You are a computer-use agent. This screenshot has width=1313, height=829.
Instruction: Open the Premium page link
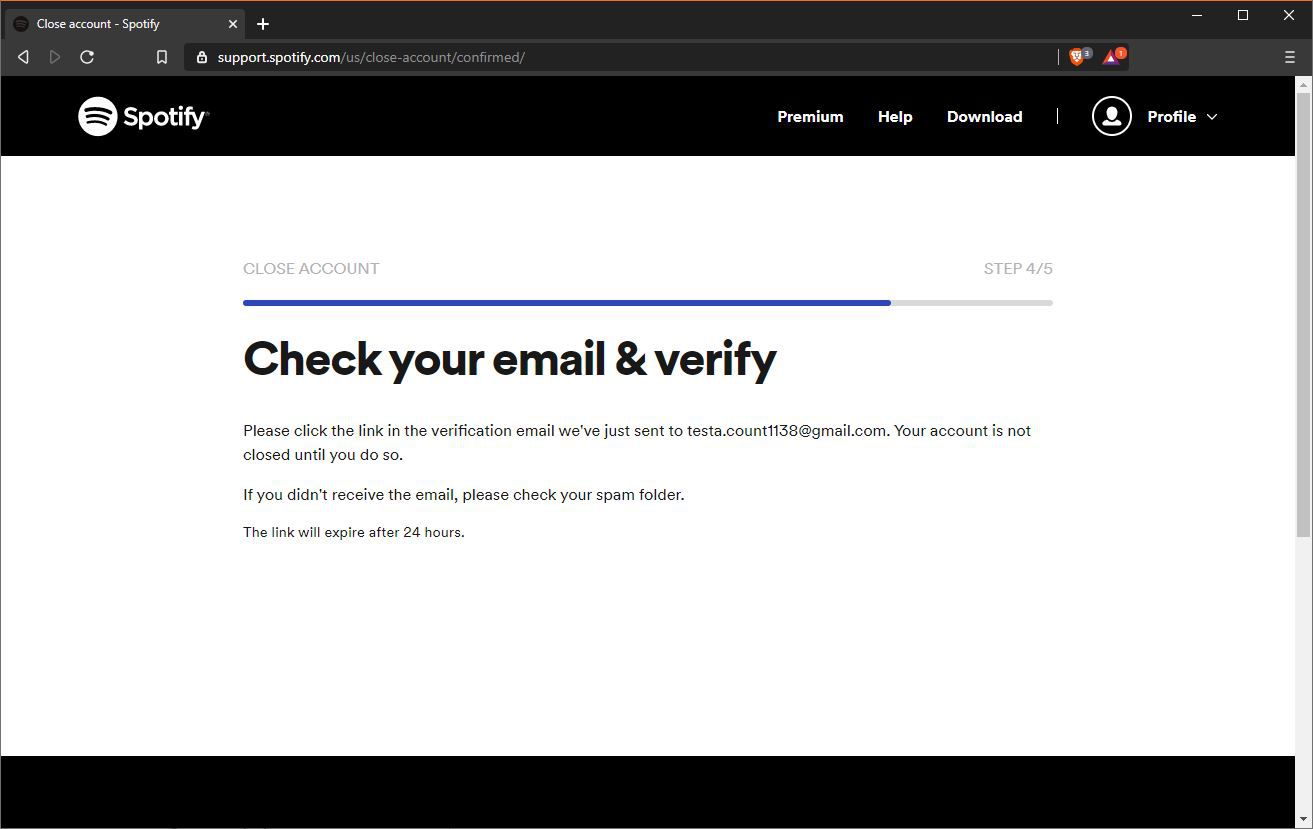[x=810, y=117]
